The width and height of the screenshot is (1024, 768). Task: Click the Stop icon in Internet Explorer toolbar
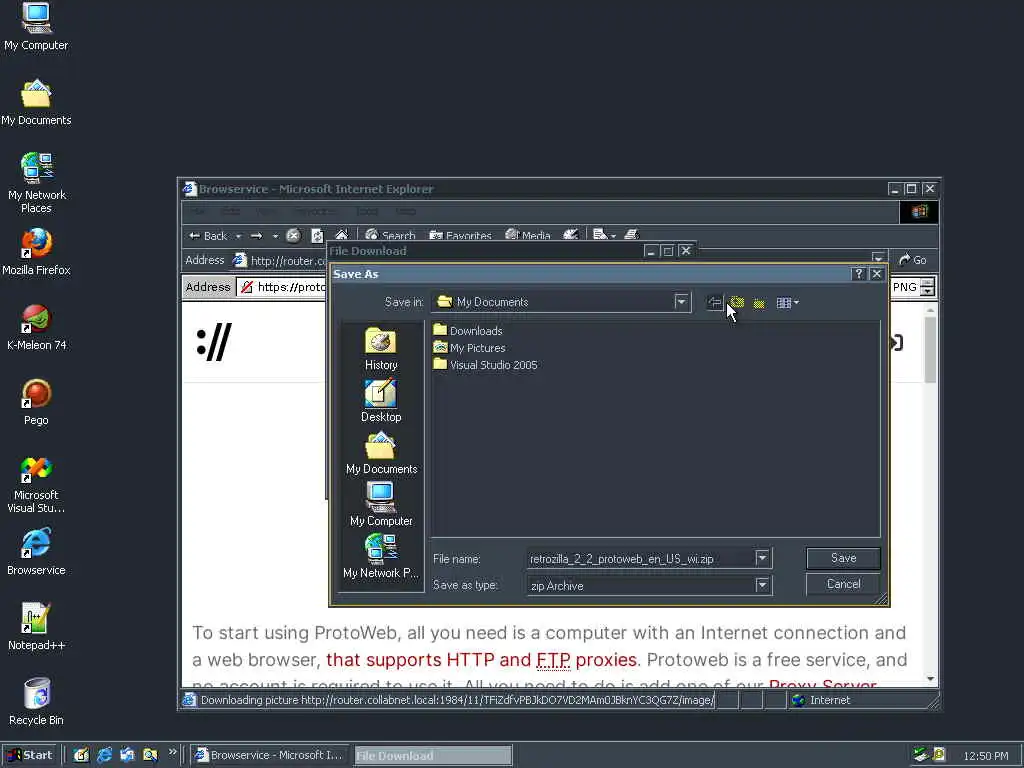point(293,236)
